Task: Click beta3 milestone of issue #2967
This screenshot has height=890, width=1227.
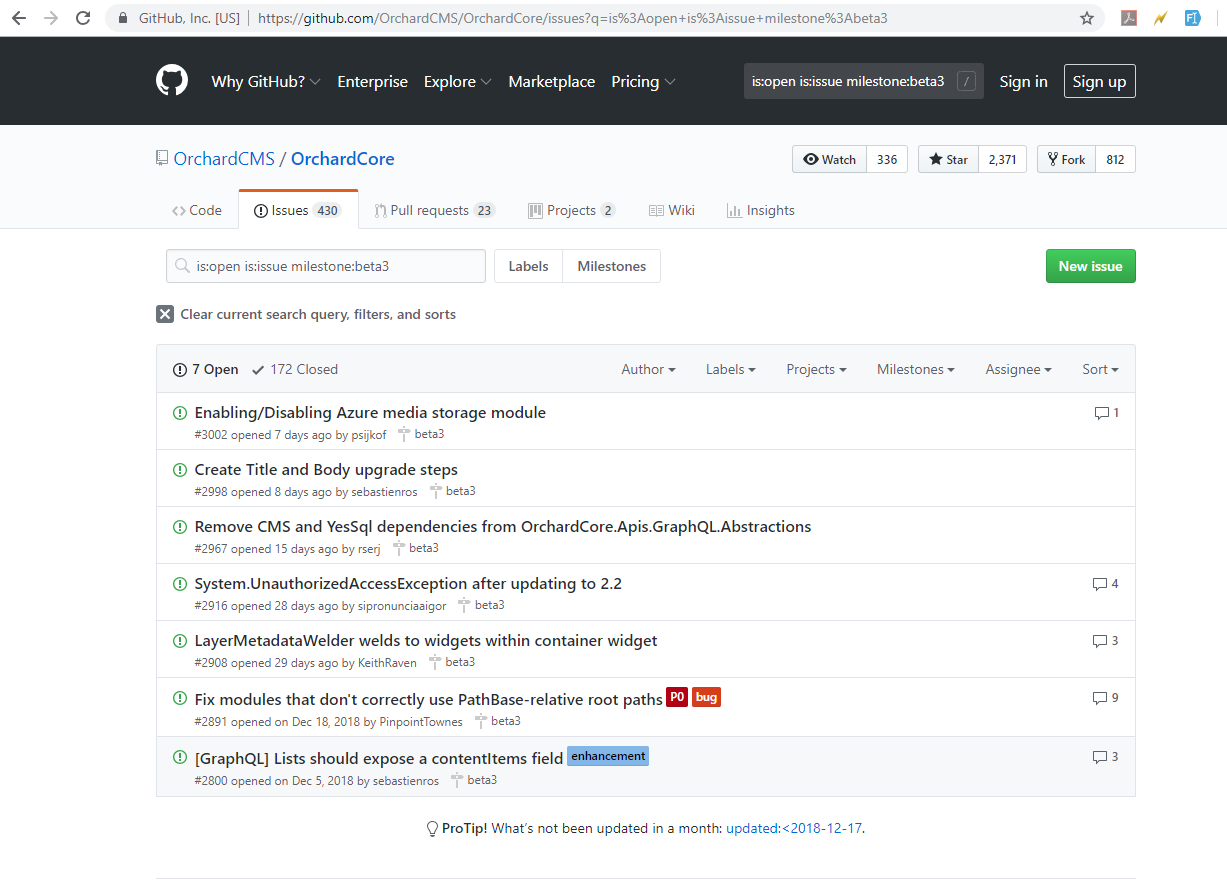Action: point(416,549)
